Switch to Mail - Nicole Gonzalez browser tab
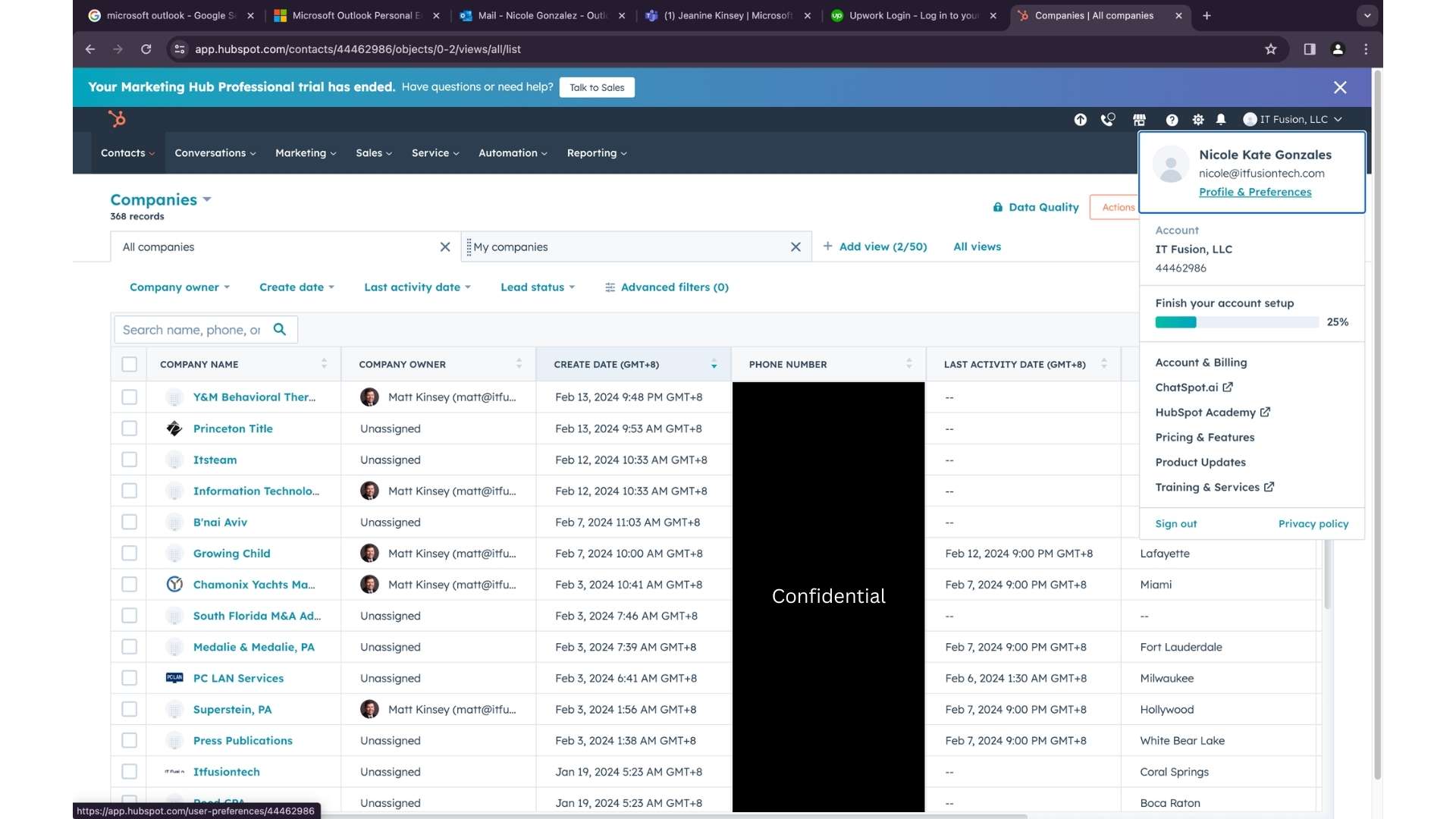 coord(543,15)
